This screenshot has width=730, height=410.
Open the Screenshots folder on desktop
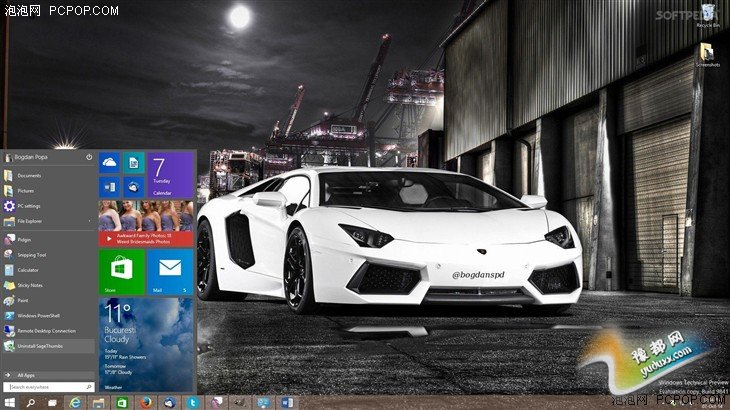point(708,52)
